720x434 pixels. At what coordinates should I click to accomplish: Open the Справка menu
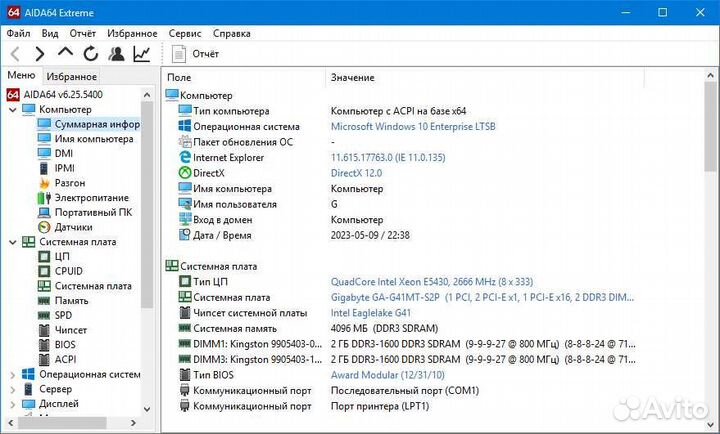tap(232, 34)
